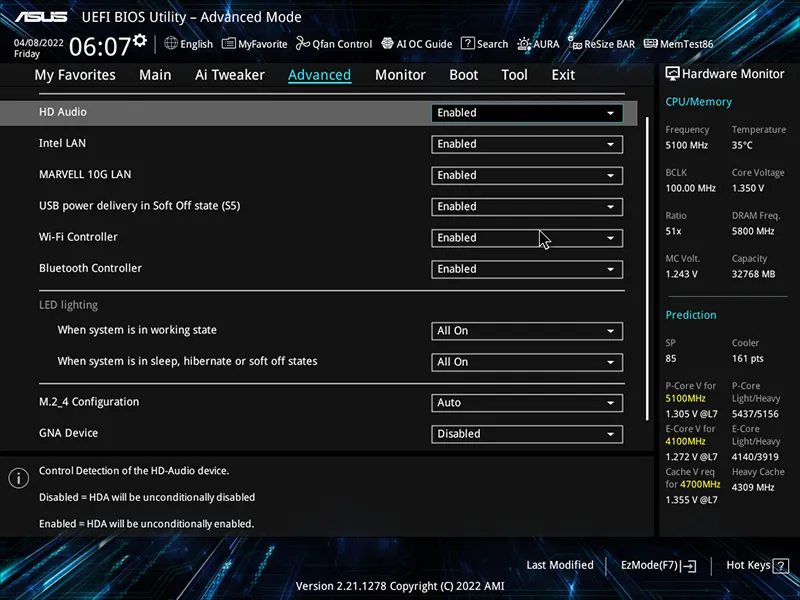Screen dimensions: 800x600
Task: Launch the MemTest86 icon
Action: coord(651,43)
